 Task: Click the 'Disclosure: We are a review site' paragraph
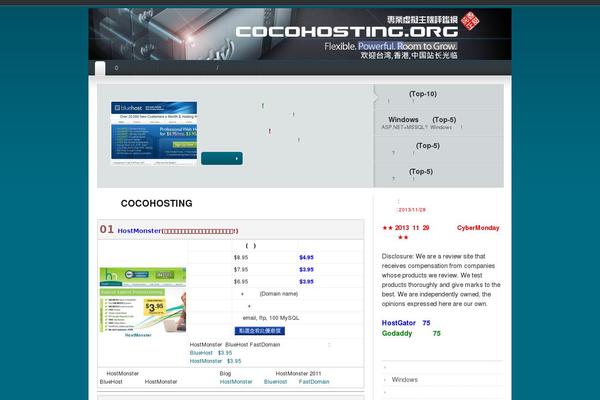[x=441, y=280]
